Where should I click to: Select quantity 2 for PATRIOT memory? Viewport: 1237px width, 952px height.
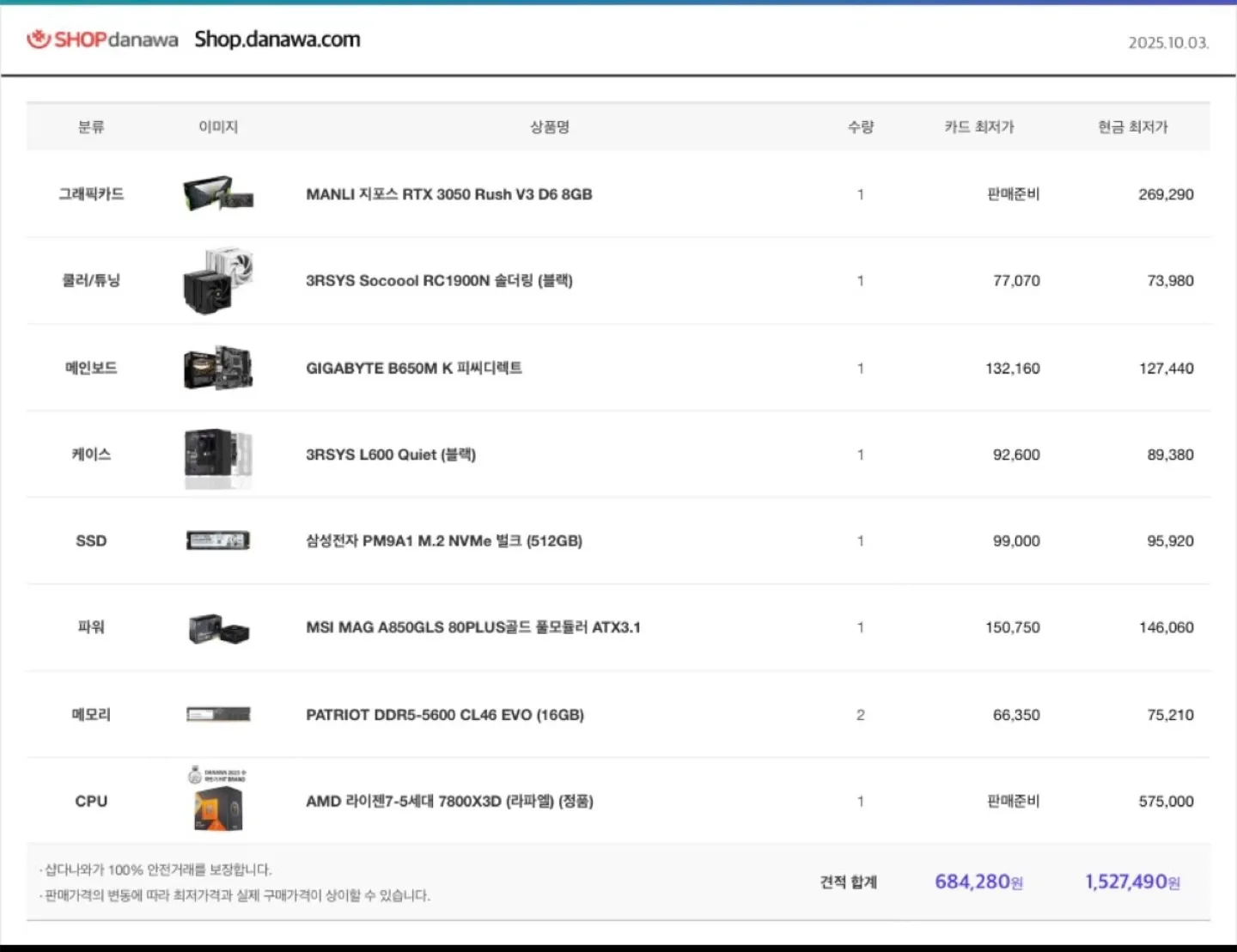click(860, 714)
